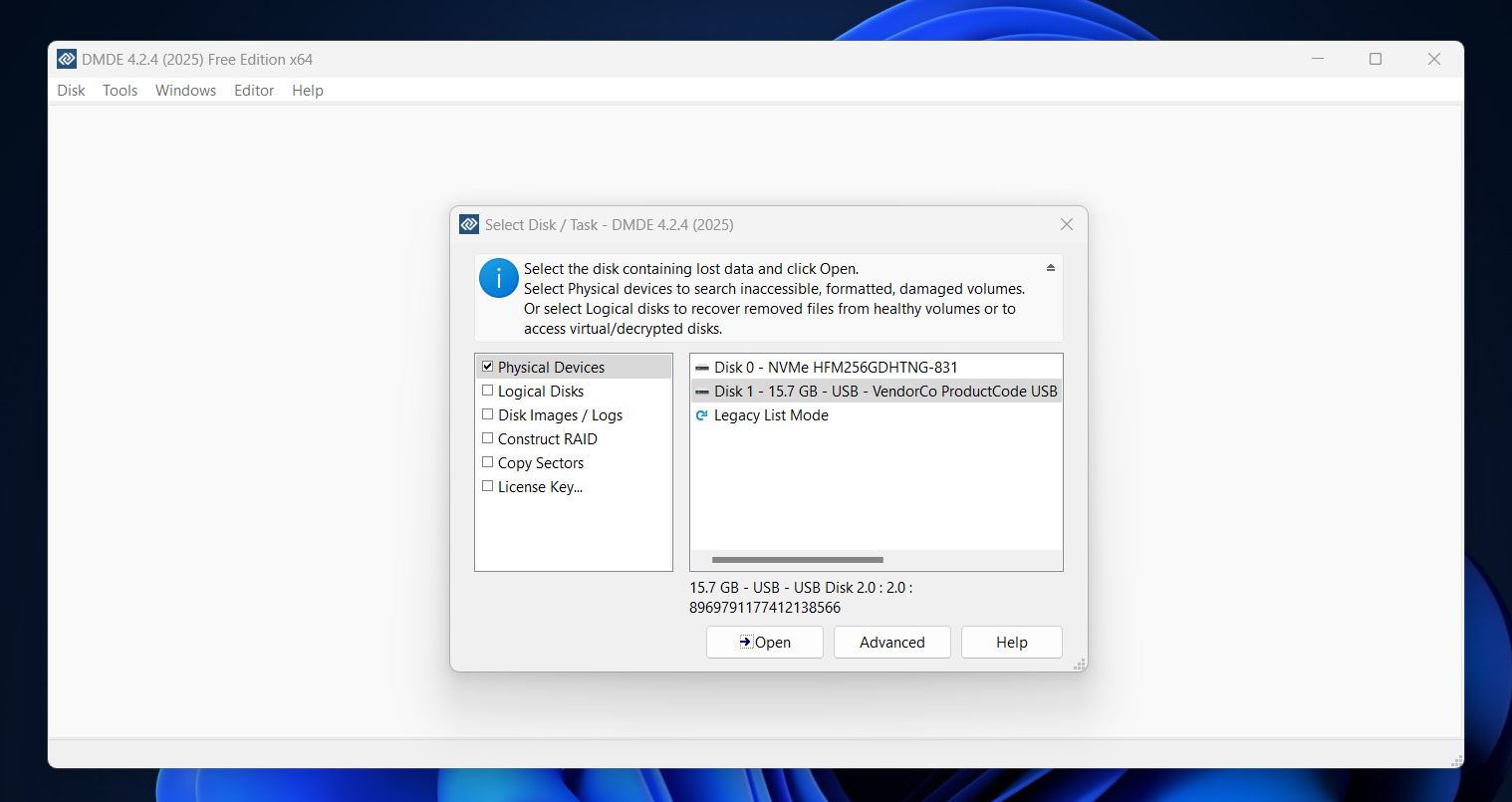The height and width of the screenshot is (802, 1512).
Task: Click the dialog resize grip corner
Action: [x=1079, y=664]
